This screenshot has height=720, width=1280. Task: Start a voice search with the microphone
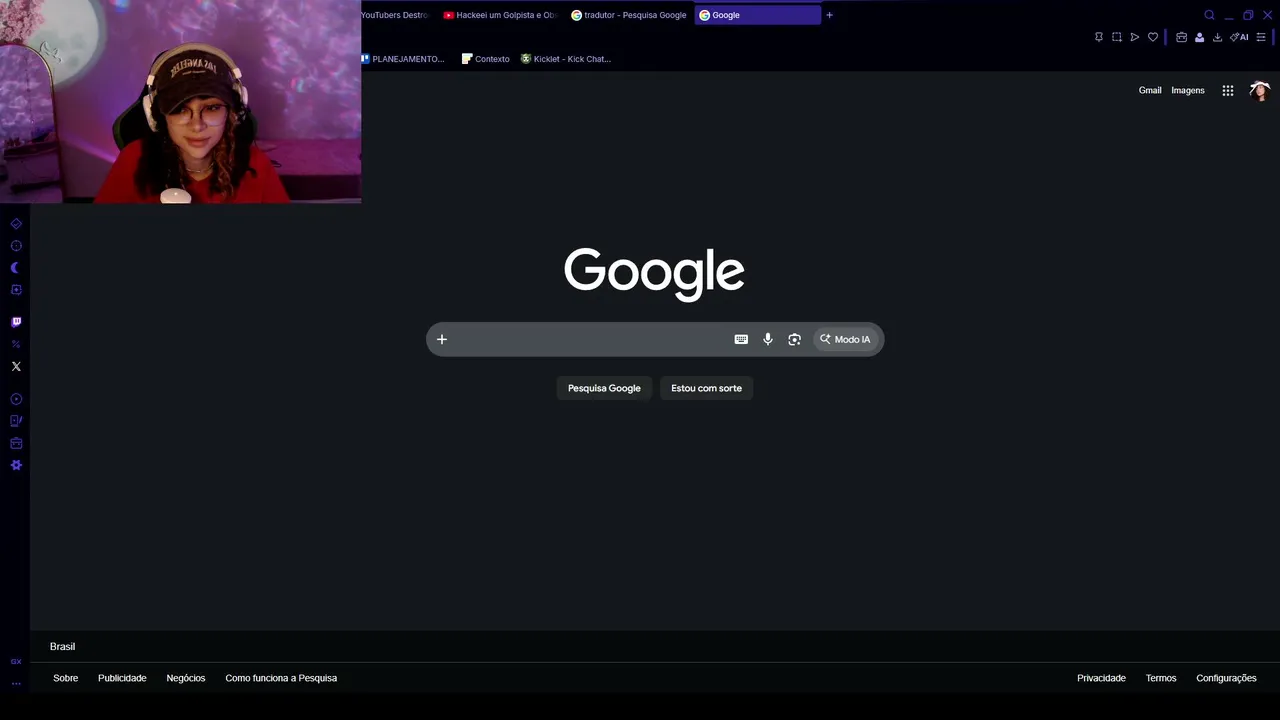[x=768, y=339]
